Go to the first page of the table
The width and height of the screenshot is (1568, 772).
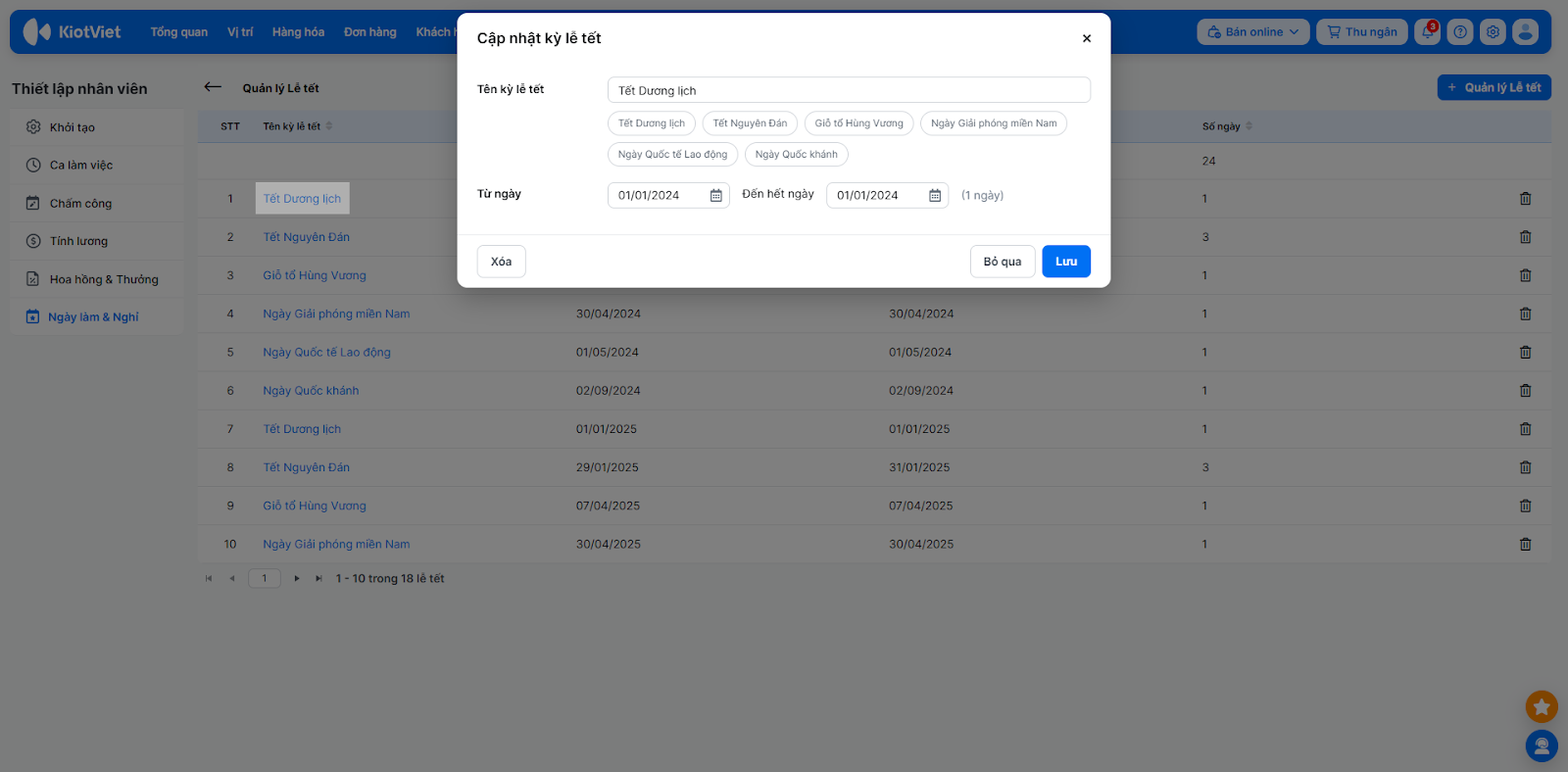[x=209, y=579]
